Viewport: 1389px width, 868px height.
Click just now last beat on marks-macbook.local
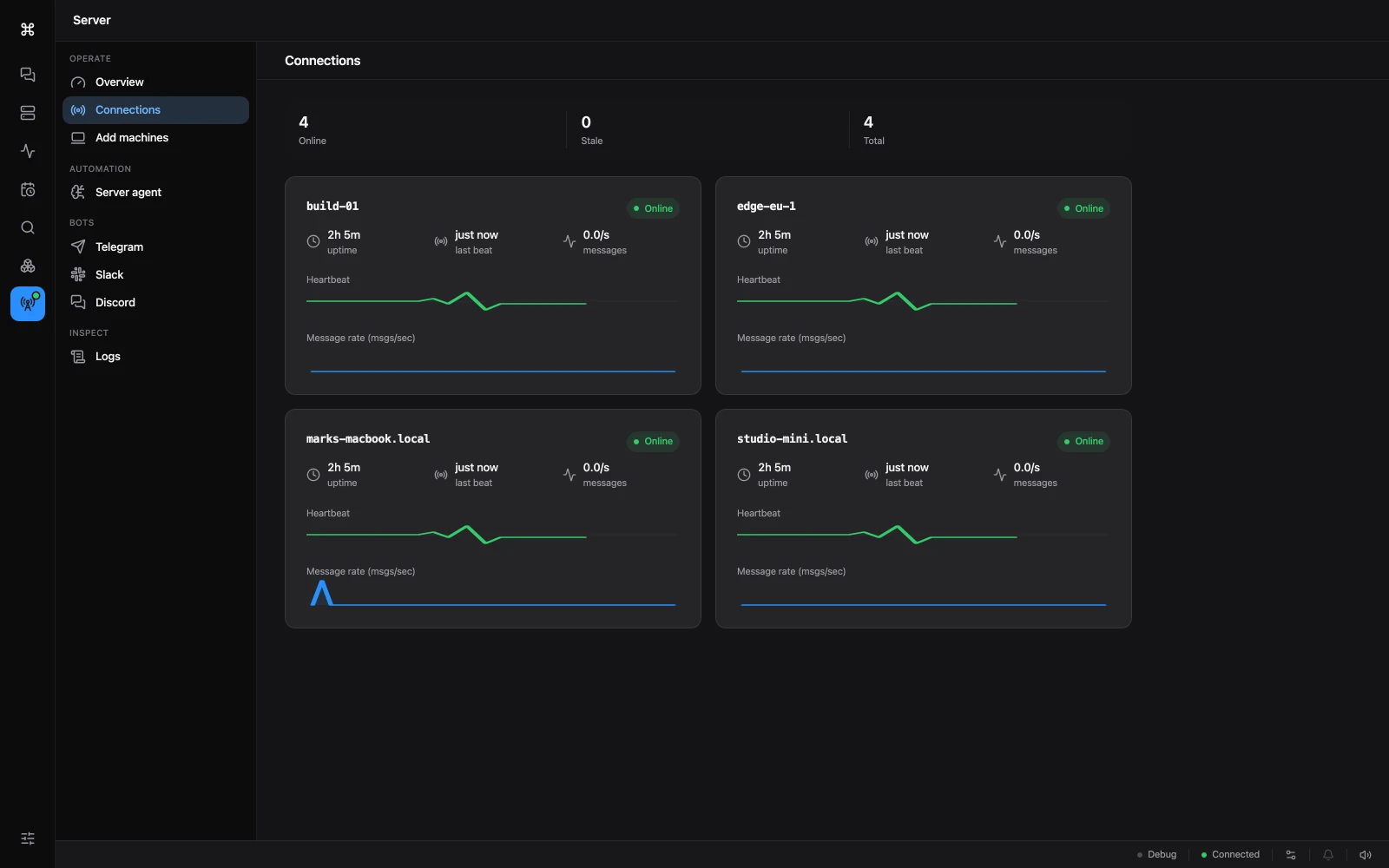[x=477, y=475]
